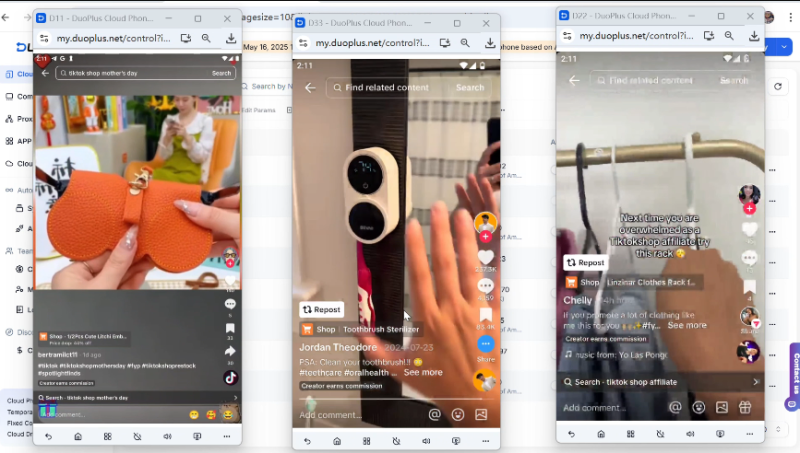Like the Toothbrush Sterilizer video in D33

pyautogui.click(x=486, y=258)
